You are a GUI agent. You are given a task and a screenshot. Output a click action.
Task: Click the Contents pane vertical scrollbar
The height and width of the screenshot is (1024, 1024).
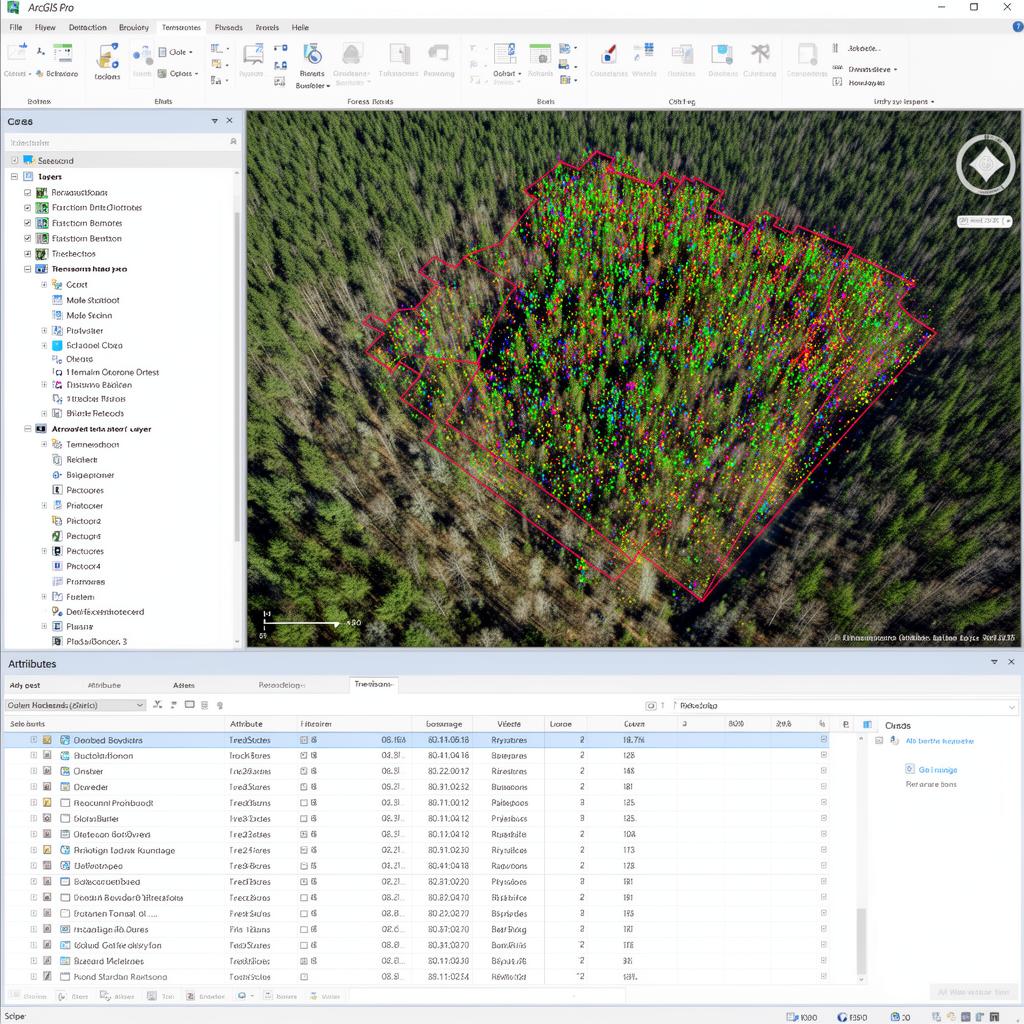click(x=236, y=376)
